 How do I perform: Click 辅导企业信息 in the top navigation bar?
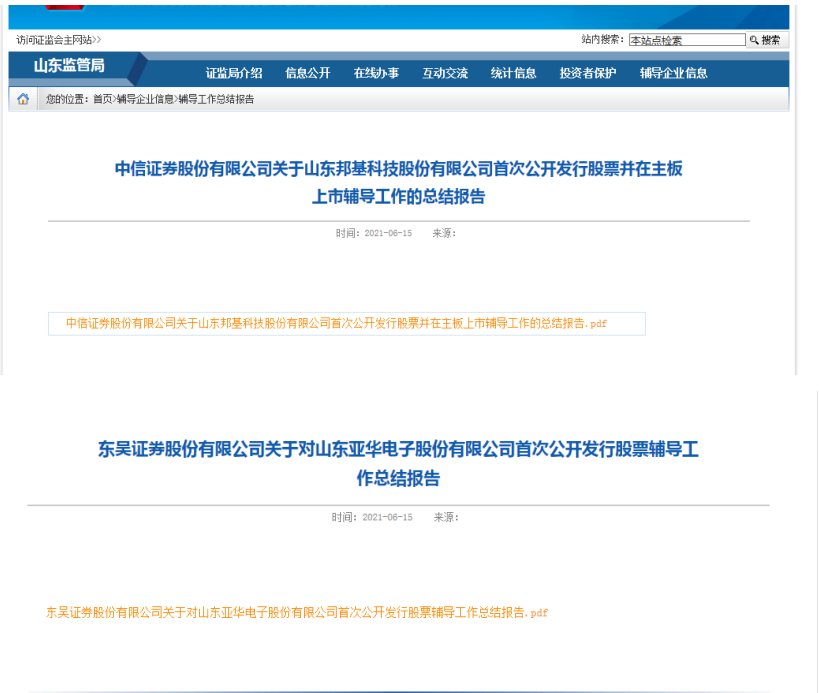coord(674,73)
